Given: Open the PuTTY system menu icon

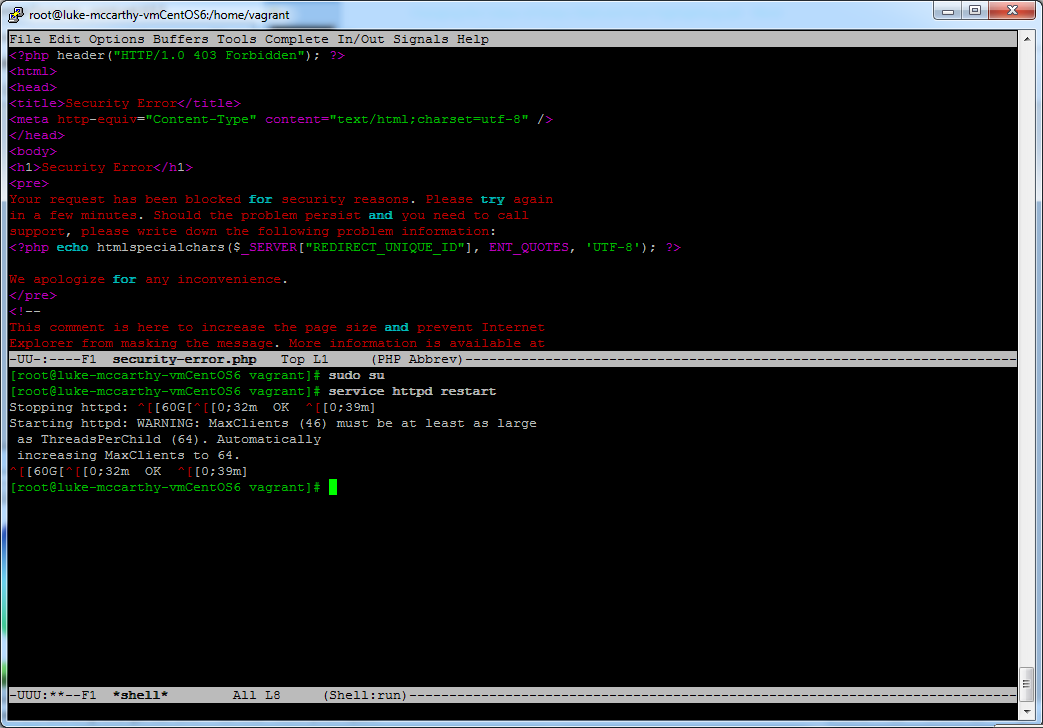Looking at the screenshot, I should pyautogui.click(x=14, y=14).
